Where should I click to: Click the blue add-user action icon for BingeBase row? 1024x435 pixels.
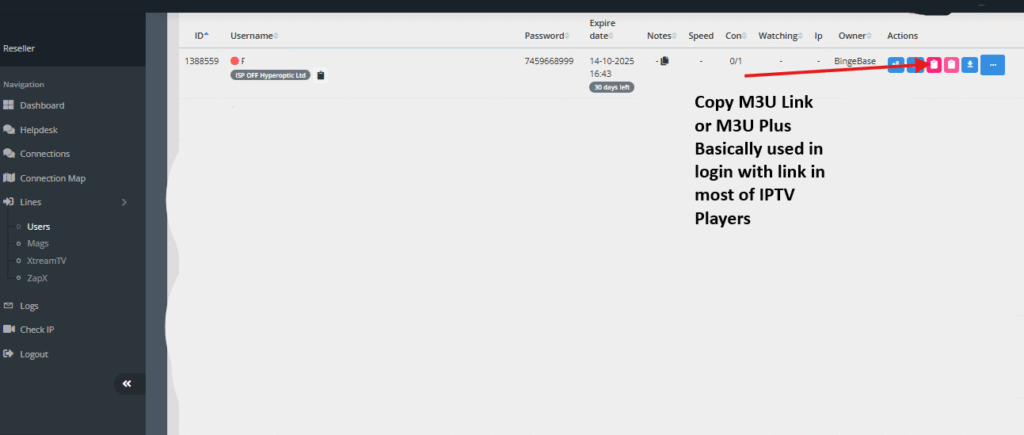coord(896,65)
